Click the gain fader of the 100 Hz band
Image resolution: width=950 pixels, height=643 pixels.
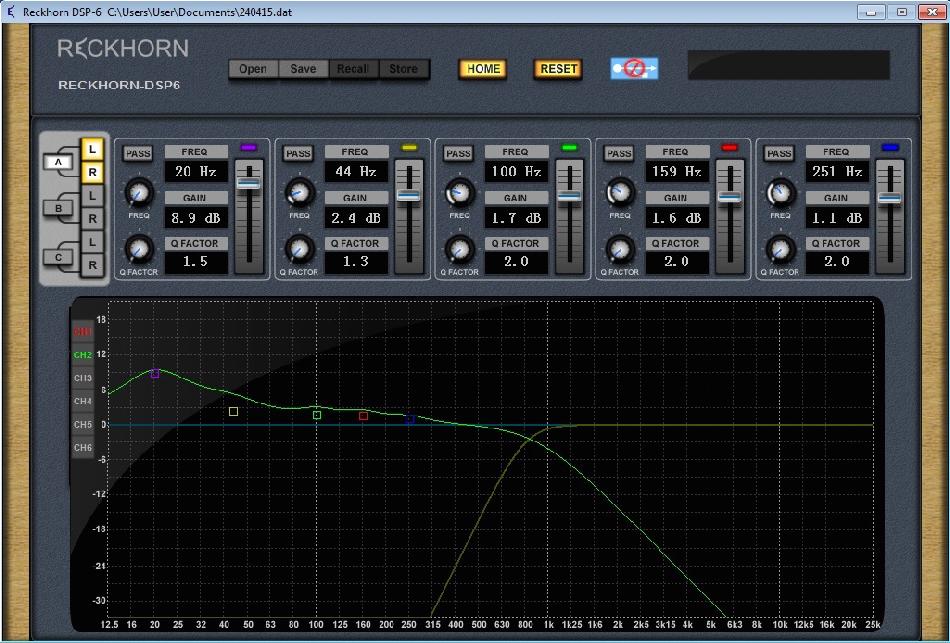pos(569,196)
